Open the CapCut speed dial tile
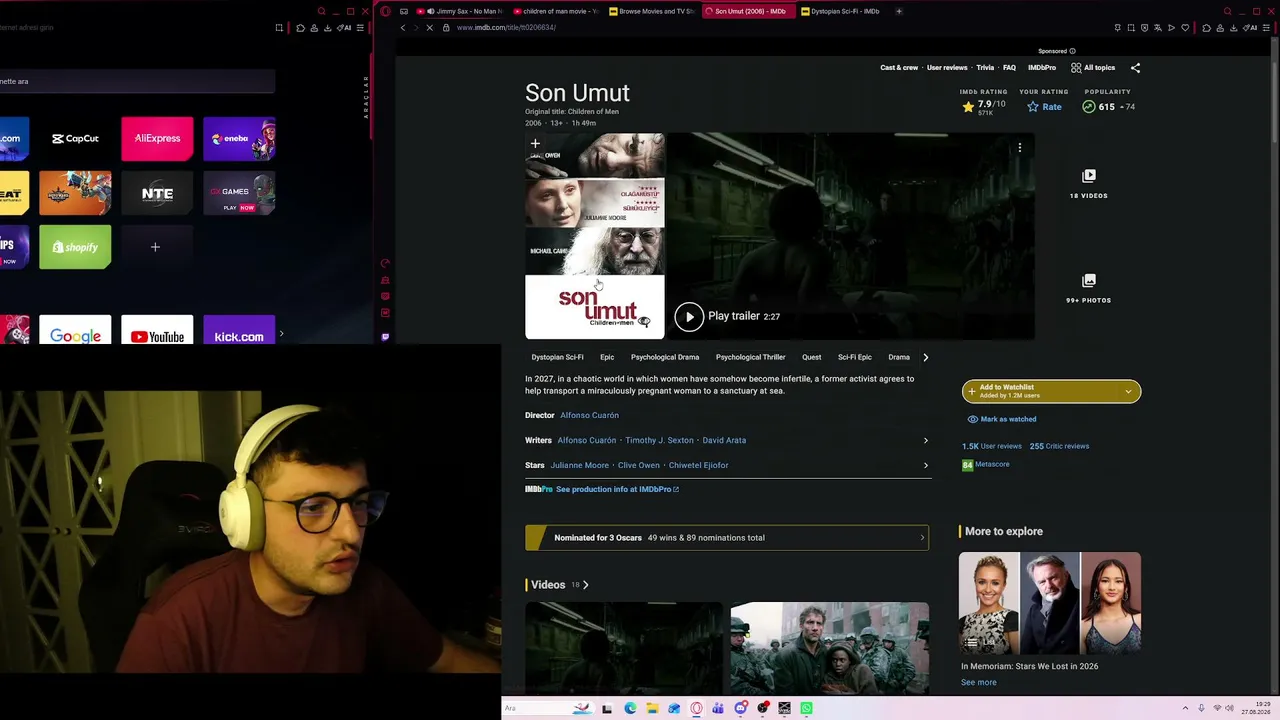Screen dimensions: 1280x720 point(75,139)
